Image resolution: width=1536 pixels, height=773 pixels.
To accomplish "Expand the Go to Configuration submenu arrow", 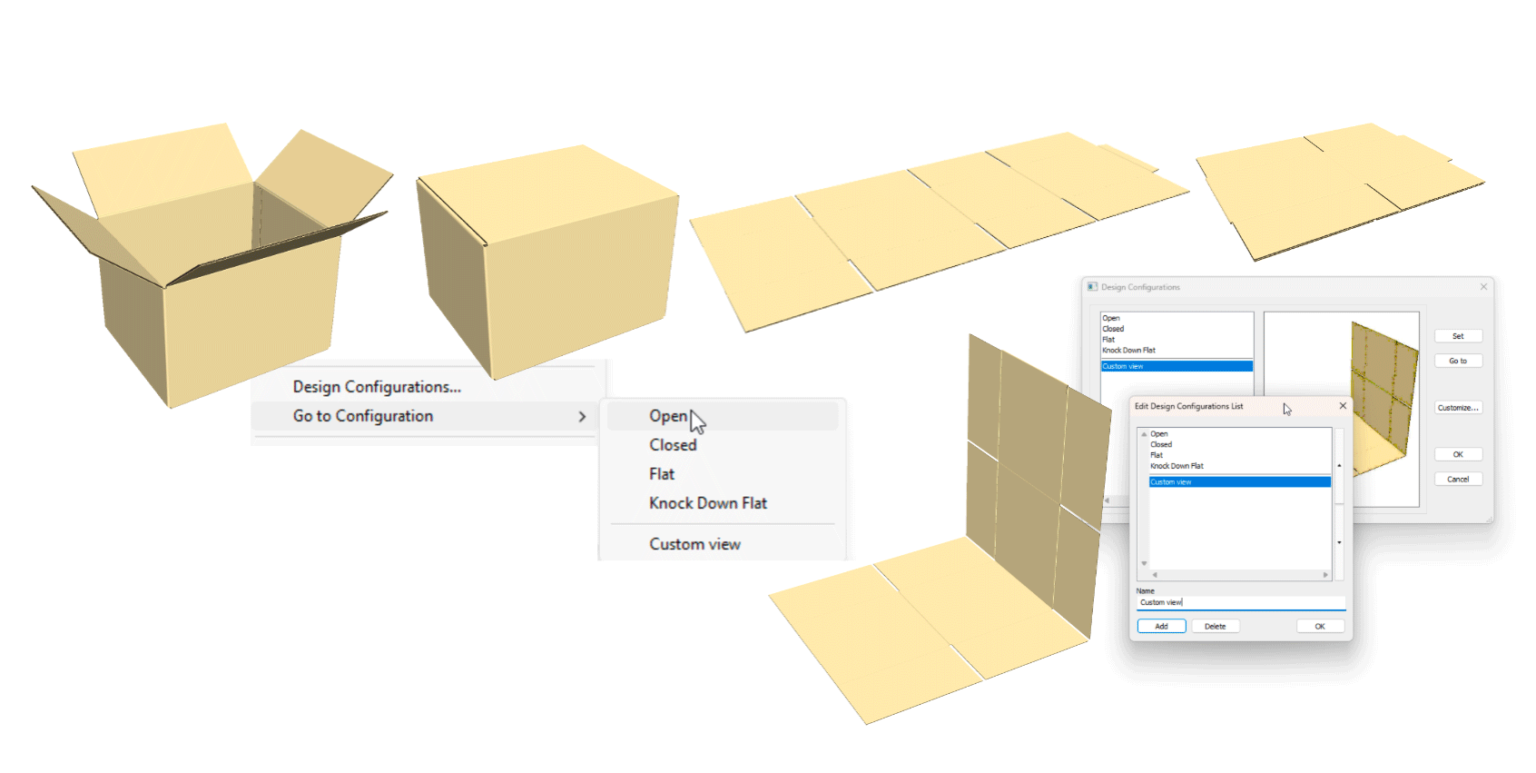I will [582, 416].
